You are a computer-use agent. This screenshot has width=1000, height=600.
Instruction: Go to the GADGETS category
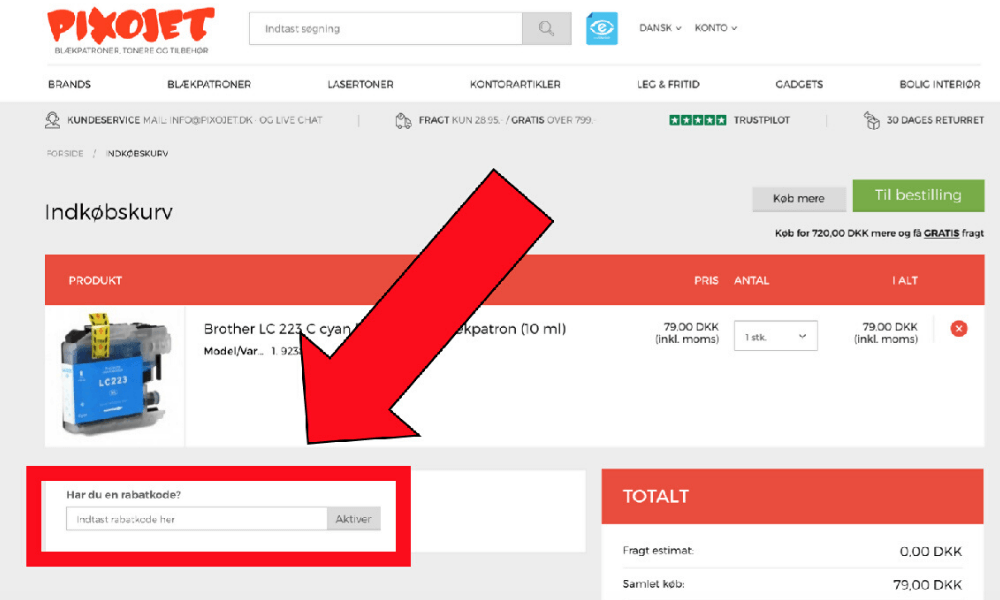pyautogui.click(x=799, y=85)
